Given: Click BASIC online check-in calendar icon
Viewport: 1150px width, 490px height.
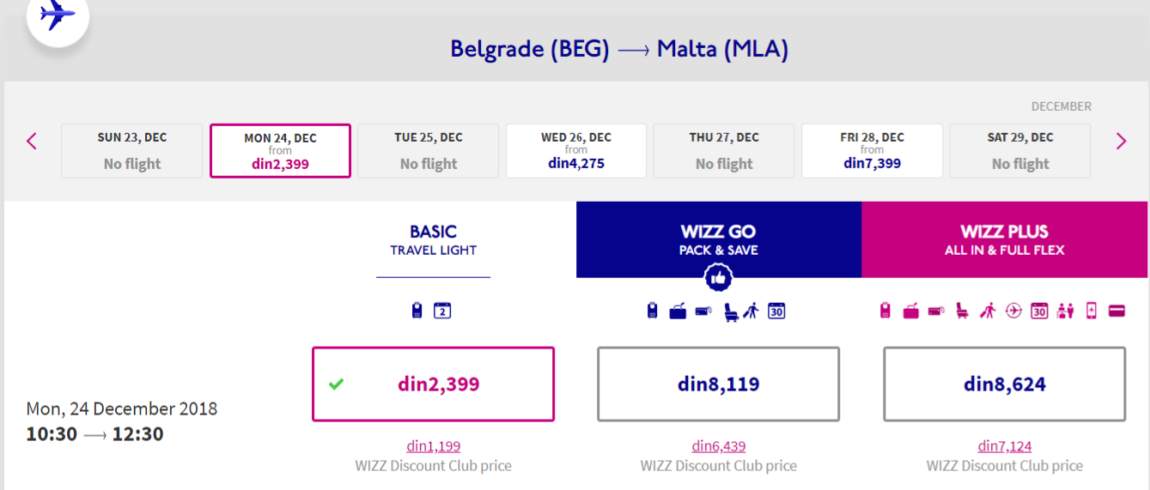Looking at the screenshot, I should [442, 311].
